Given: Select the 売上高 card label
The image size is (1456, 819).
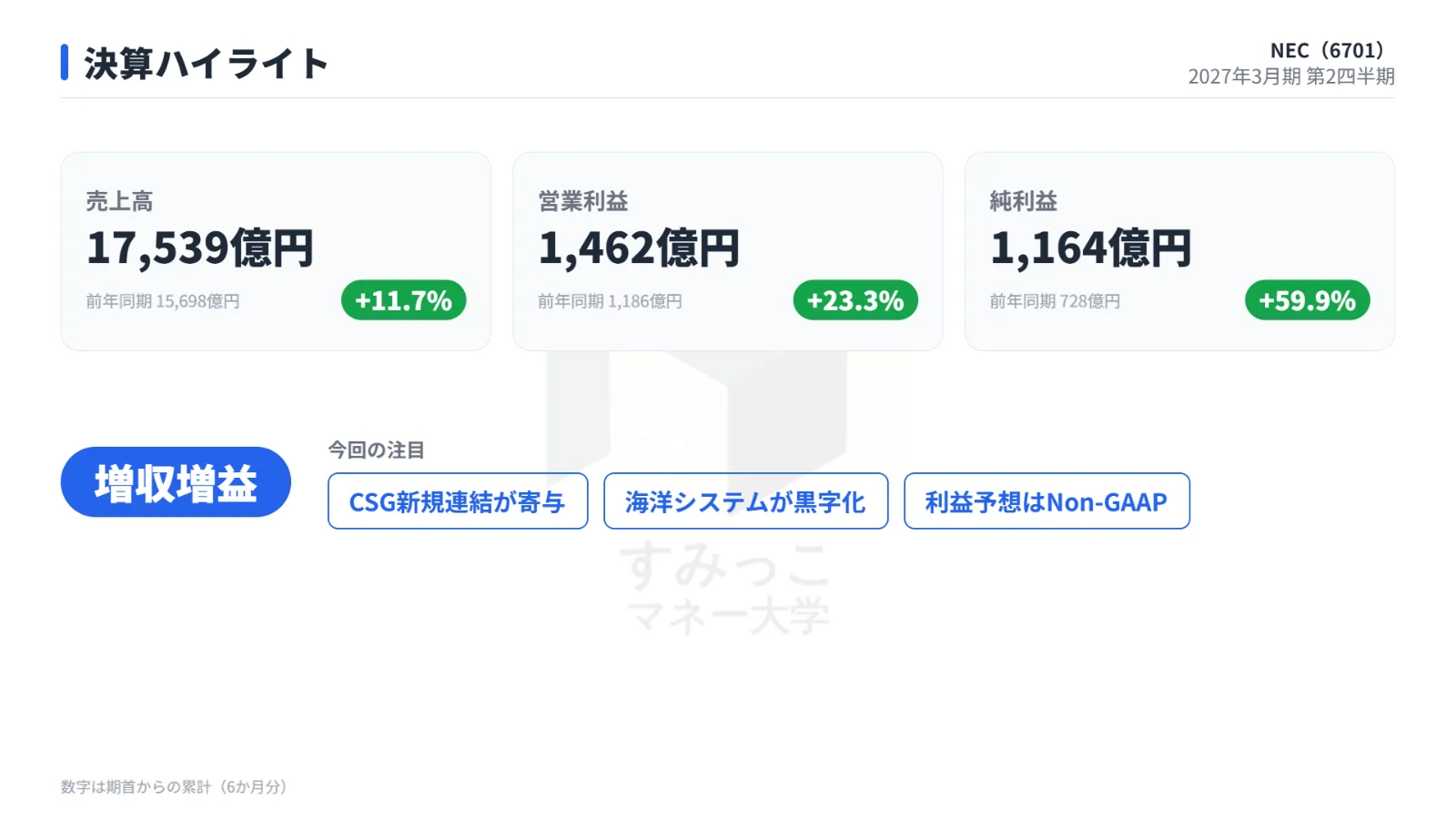Looking at the screenshot, I should pos(119,201).
